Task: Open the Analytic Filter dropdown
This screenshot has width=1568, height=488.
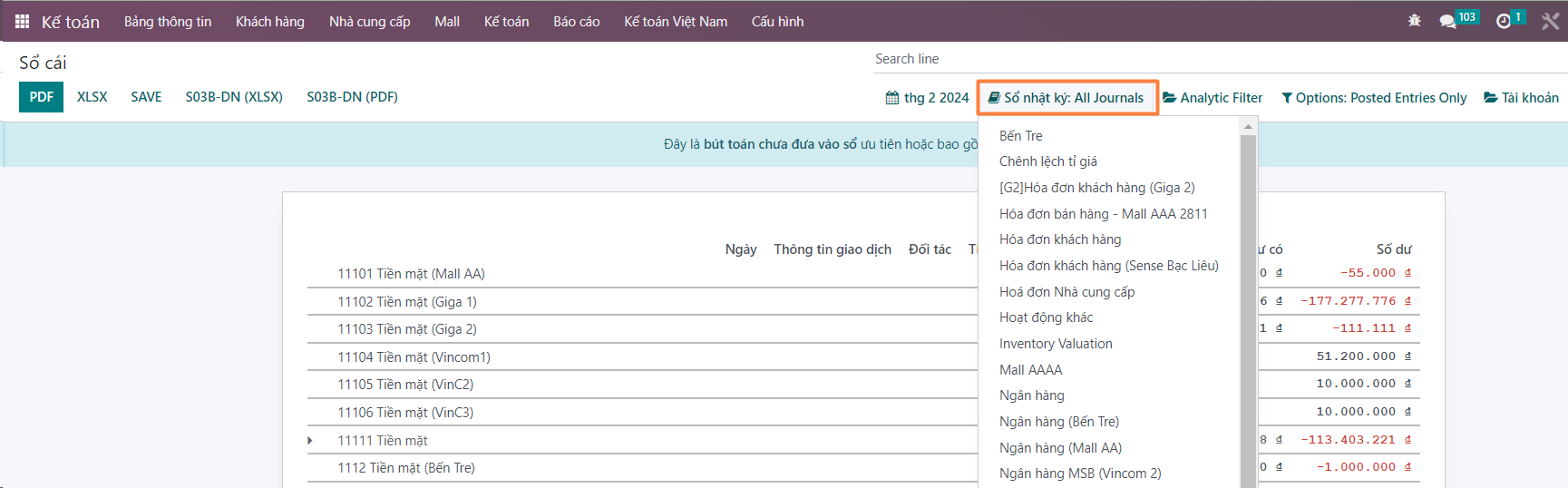Action: click(x=1213, y=97)
